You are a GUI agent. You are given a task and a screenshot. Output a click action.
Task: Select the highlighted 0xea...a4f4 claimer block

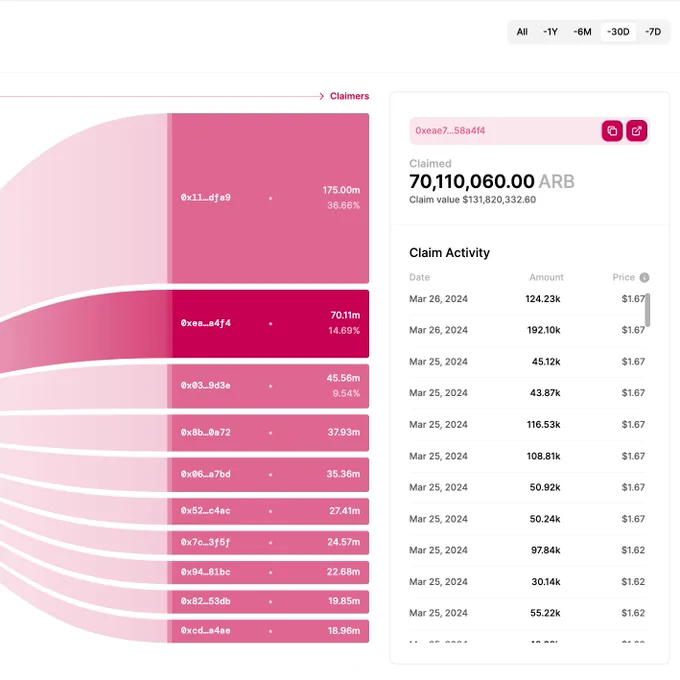click(x=268, y=324)
